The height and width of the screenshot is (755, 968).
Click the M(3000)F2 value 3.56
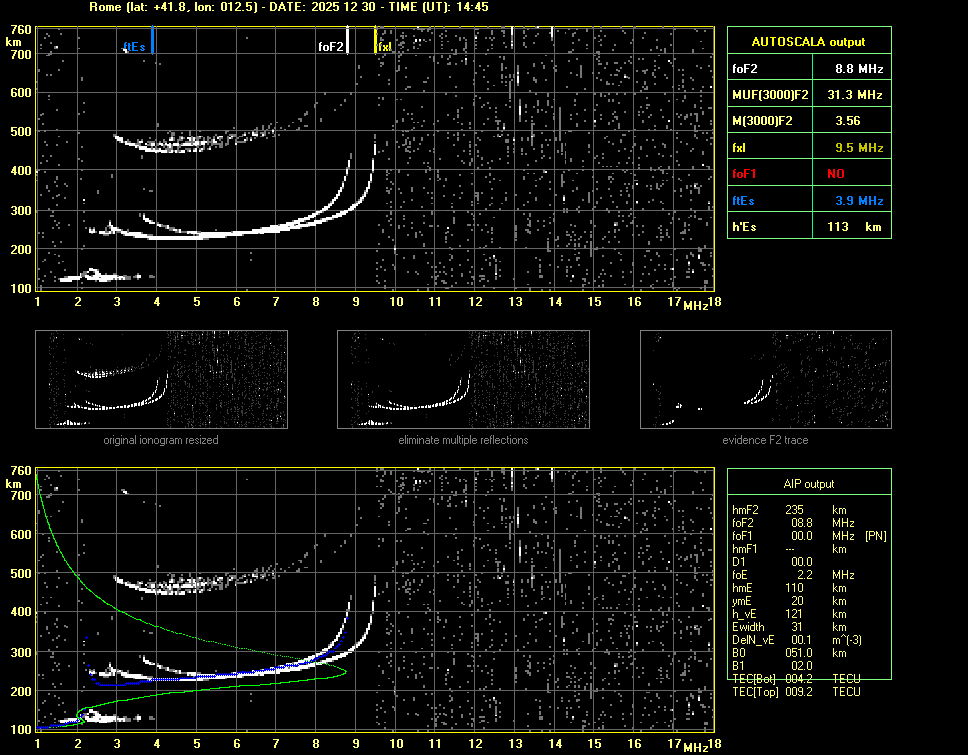tap(849, 121)
